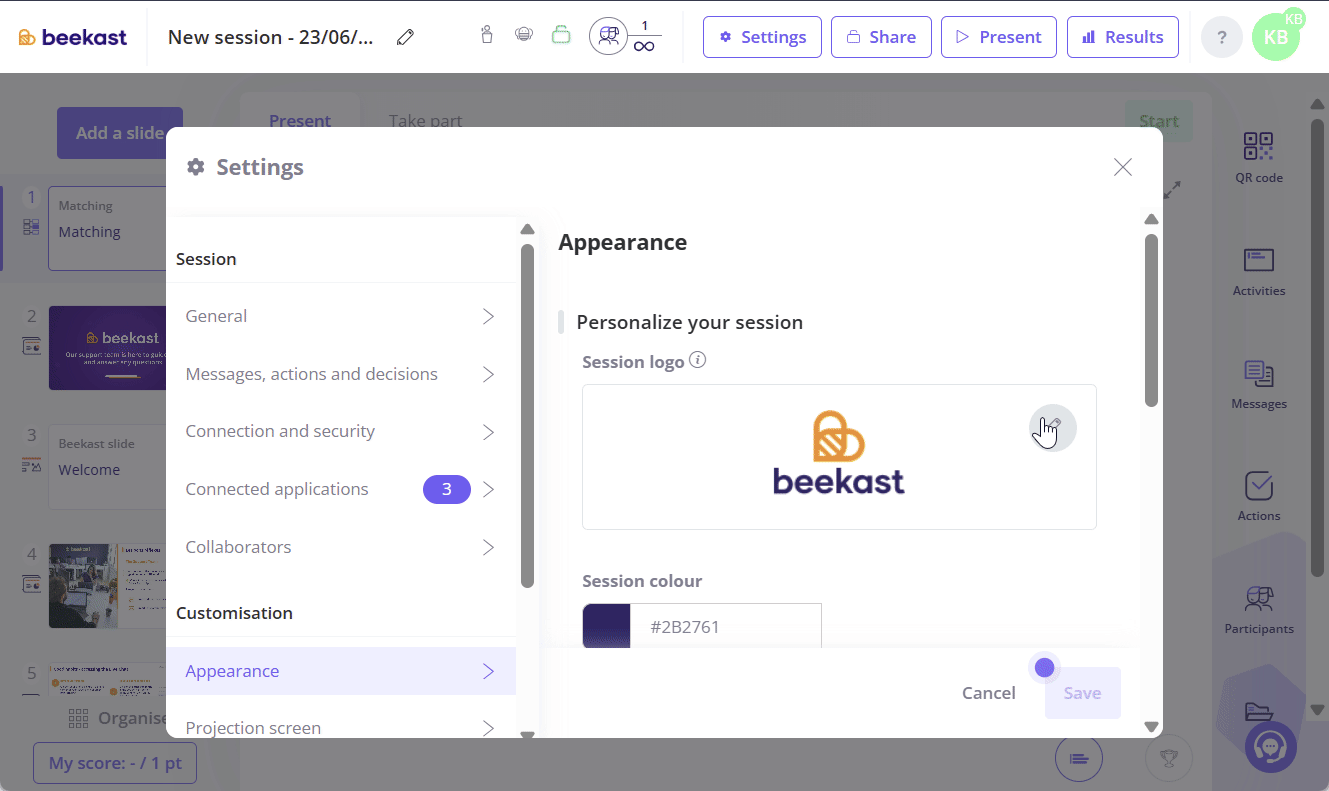Open Messages sidebar panel
The width and height of the screenshot is (1329, 791).
tap(1259, 385)
